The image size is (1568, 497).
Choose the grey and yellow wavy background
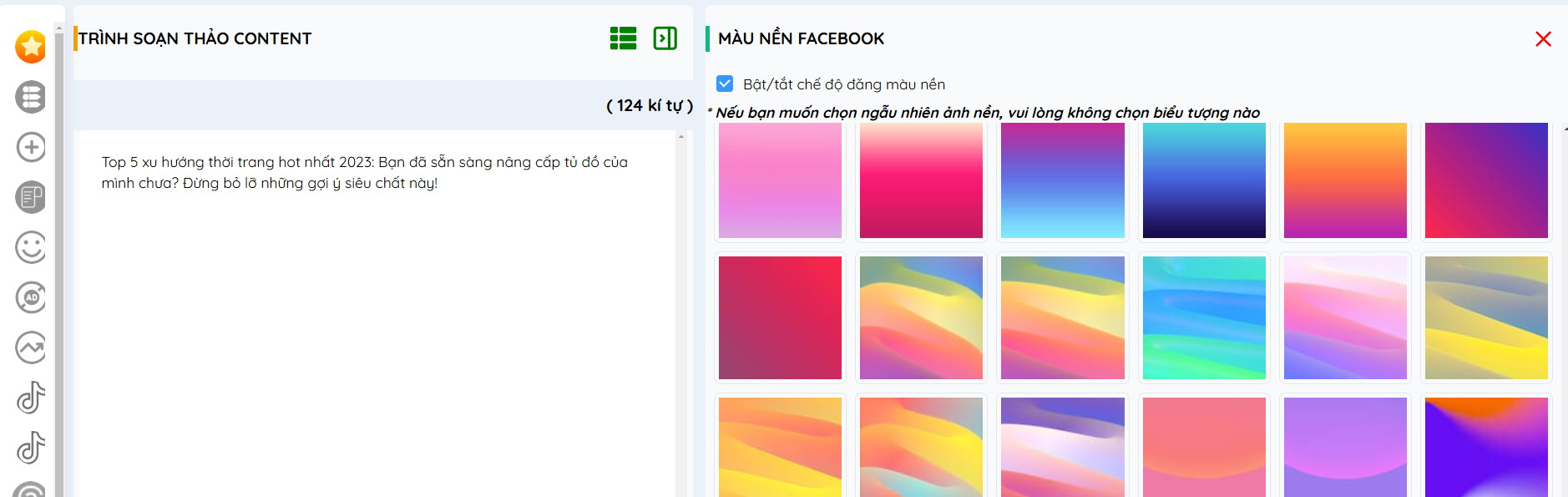tap(1486, 317)
